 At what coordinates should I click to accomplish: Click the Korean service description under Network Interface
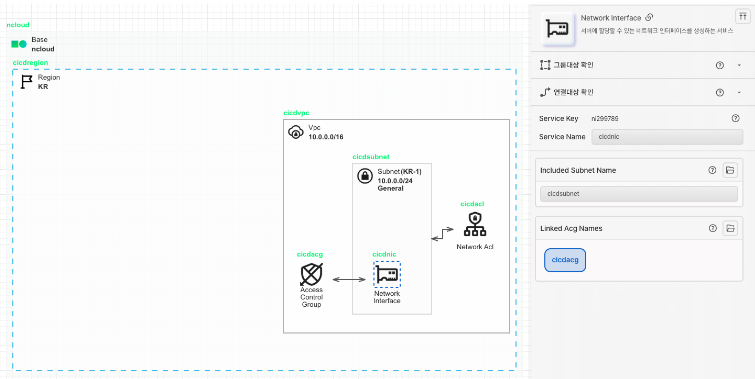(657, 31)
